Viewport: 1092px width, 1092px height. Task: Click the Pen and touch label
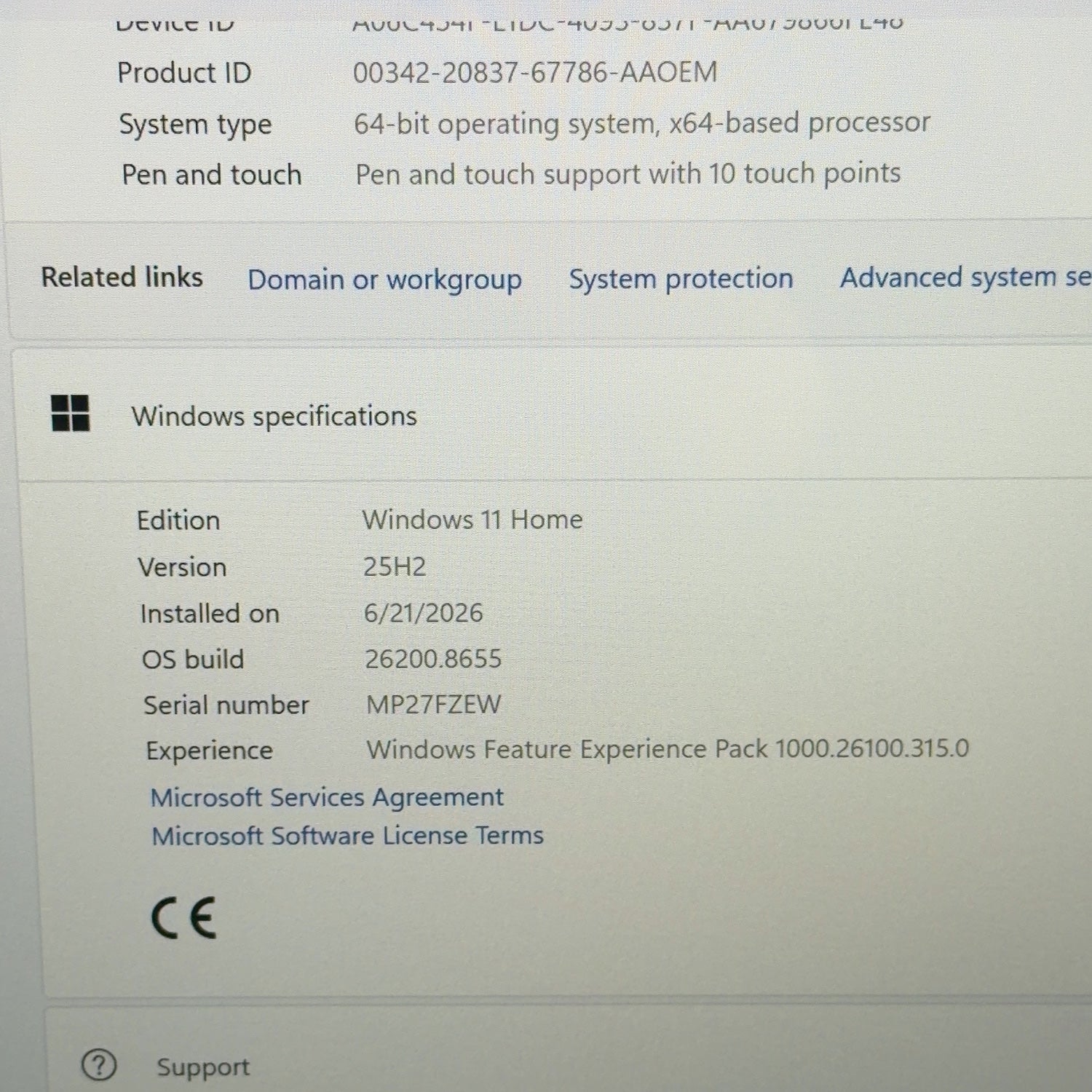[x=212, y=175]
